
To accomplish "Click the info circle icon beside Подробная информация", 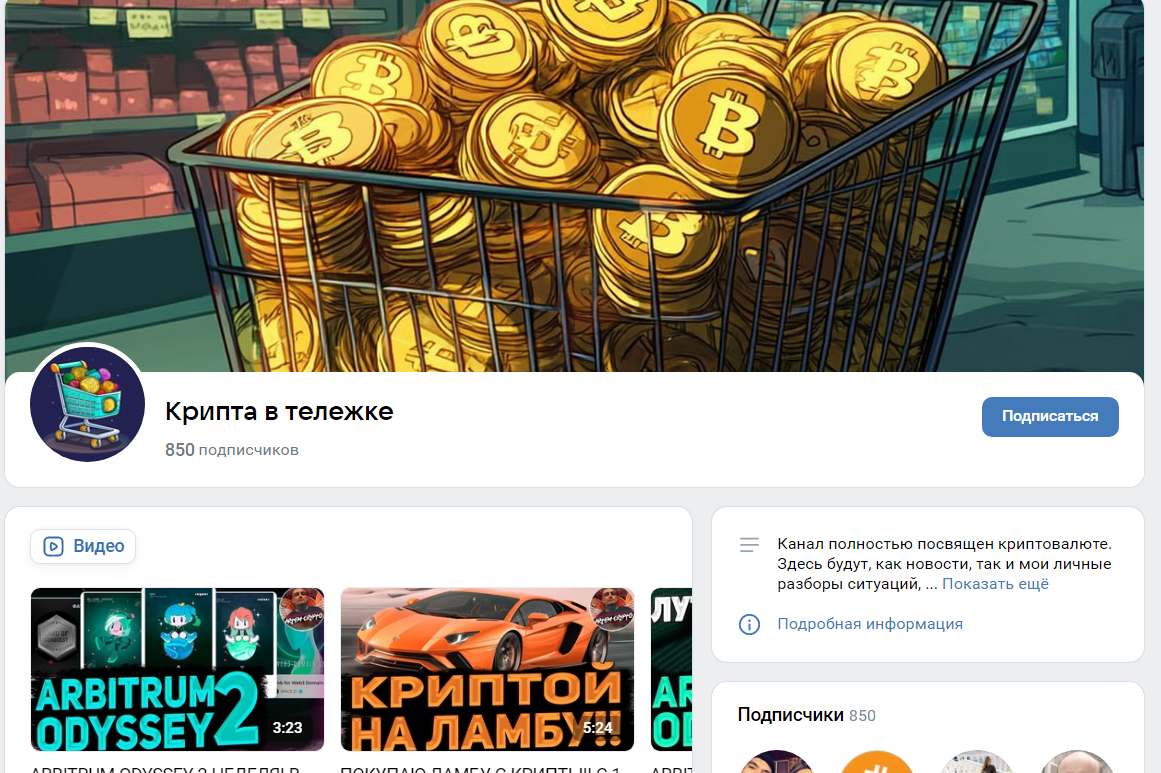I will [749, 624].
